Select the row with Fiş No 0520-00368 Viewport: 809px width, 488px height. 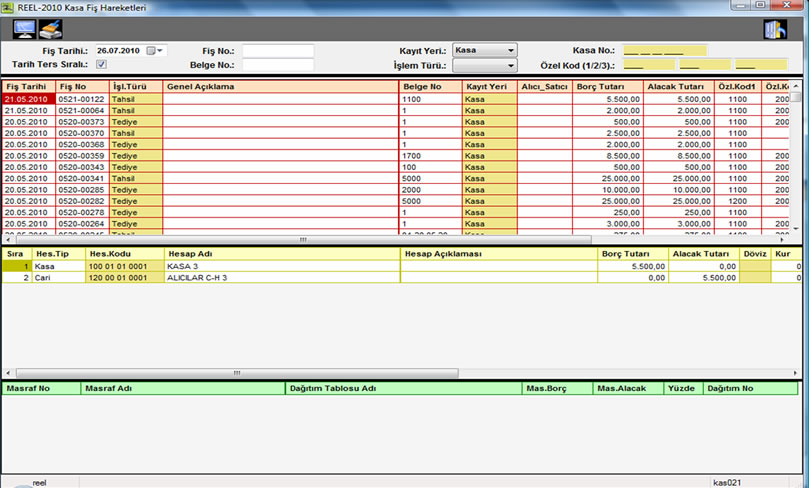click(395, 144)
